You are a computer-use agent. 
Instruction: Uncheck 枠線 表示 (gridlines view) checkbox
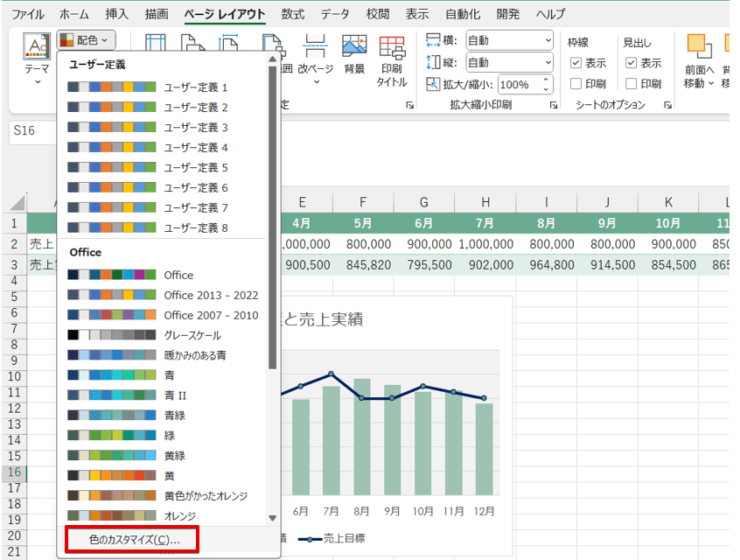[575, 63]
